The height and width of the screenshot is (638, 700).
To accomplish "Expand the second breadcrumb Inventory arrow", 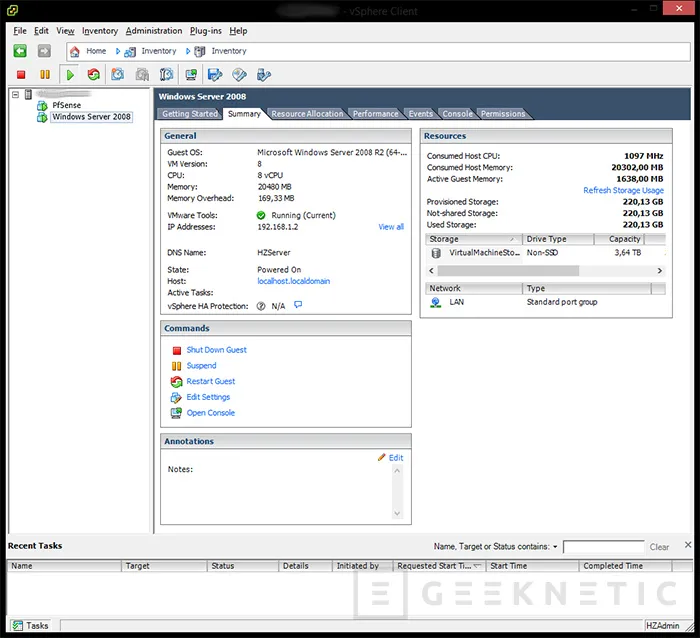I will coord(188,51).
